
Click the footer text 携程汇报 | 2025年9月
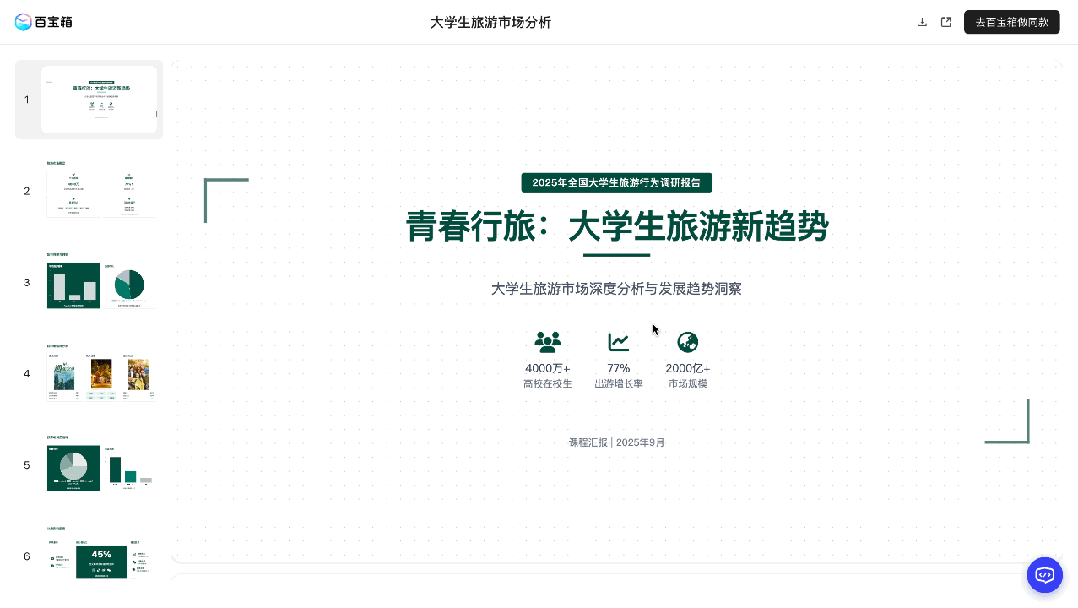[x=616, y=442]
